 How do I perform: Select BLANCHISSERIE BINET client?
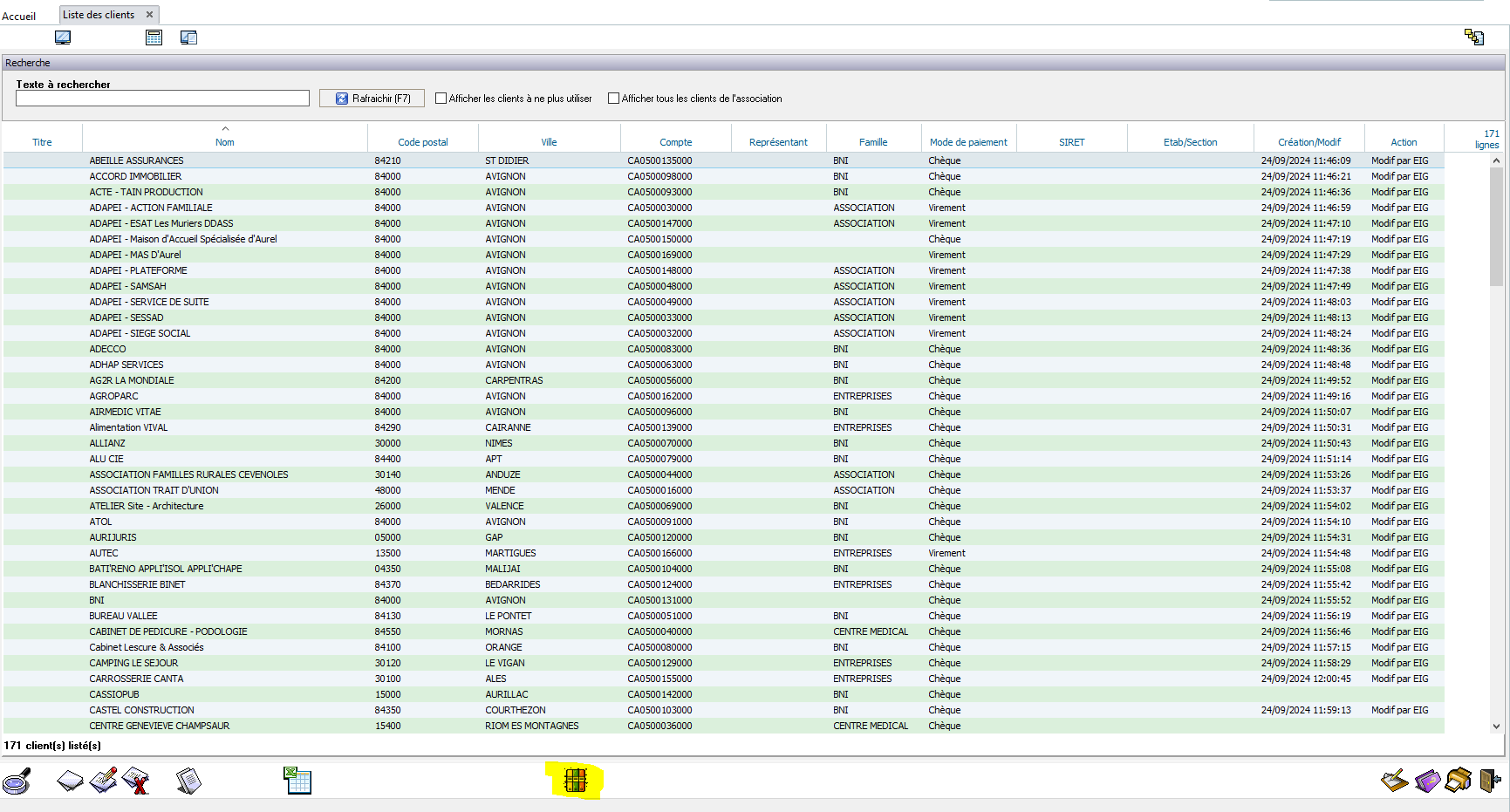coord(723,584)
